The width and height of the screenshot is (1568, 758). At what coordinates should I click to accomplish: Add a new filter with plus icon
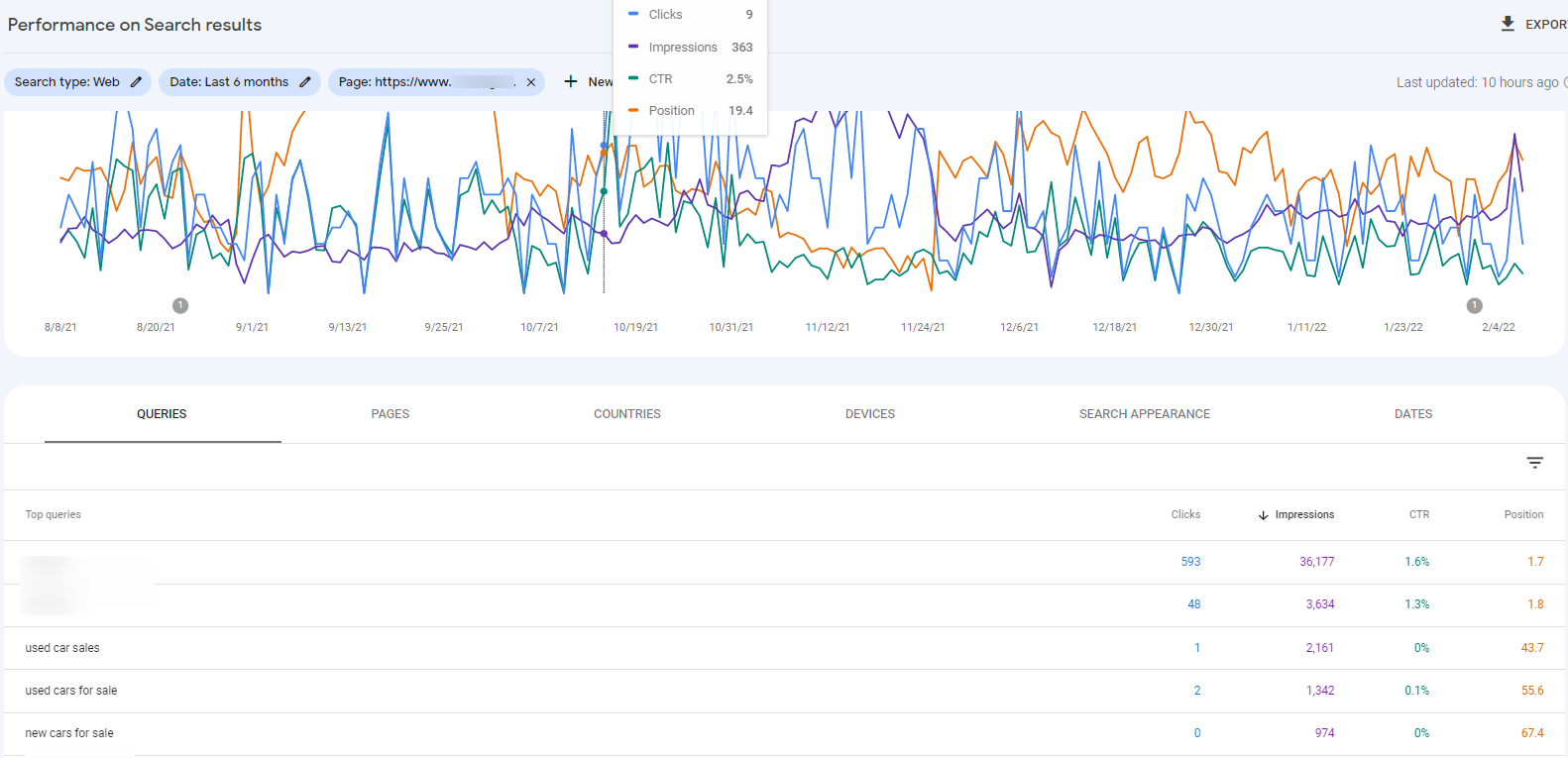[571, 82]
